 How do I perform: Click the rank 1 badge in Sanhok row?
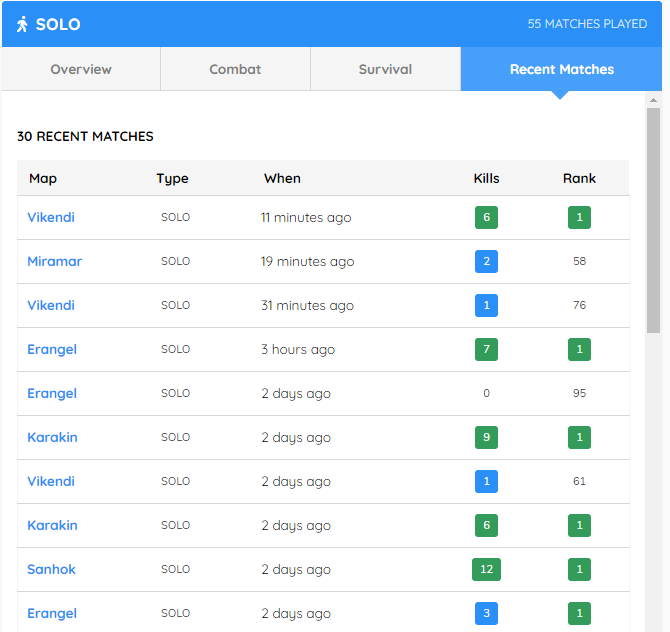579,570
